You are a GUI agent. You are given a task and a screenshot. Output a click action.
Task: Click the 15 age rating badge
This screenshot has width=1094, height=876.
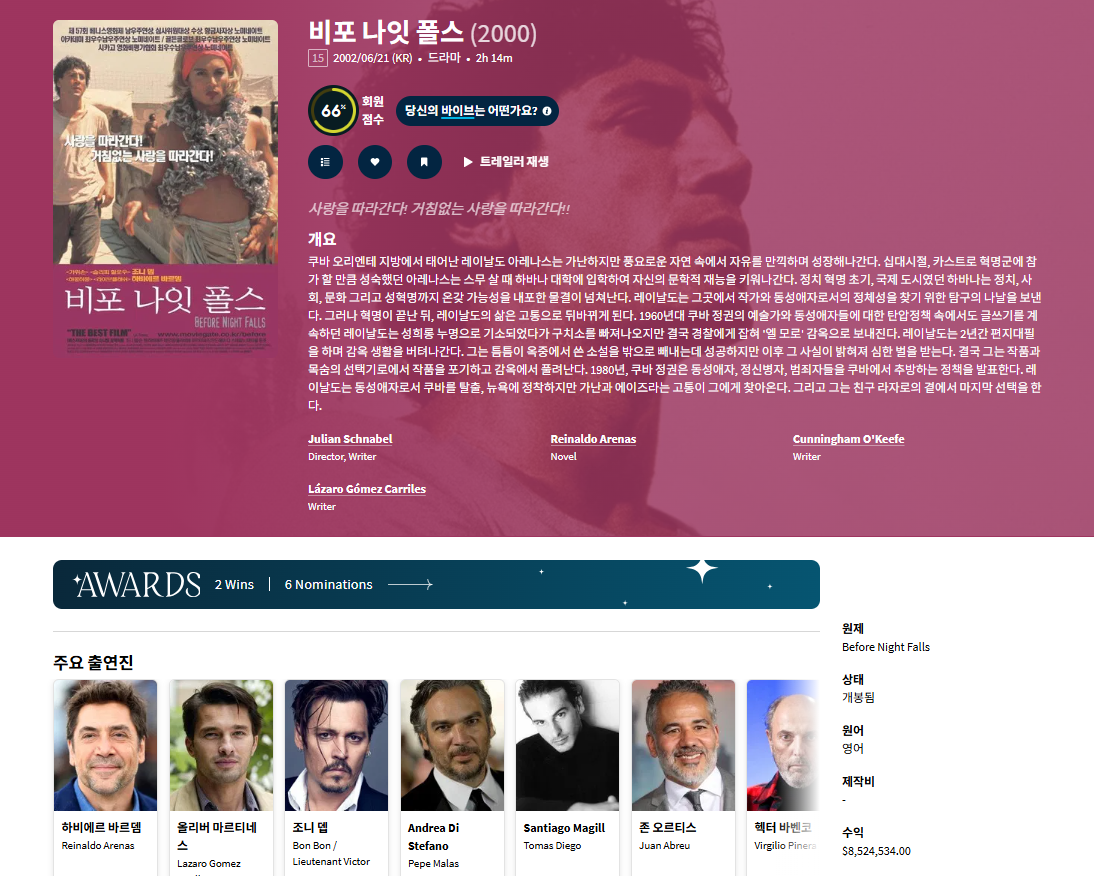318,58
